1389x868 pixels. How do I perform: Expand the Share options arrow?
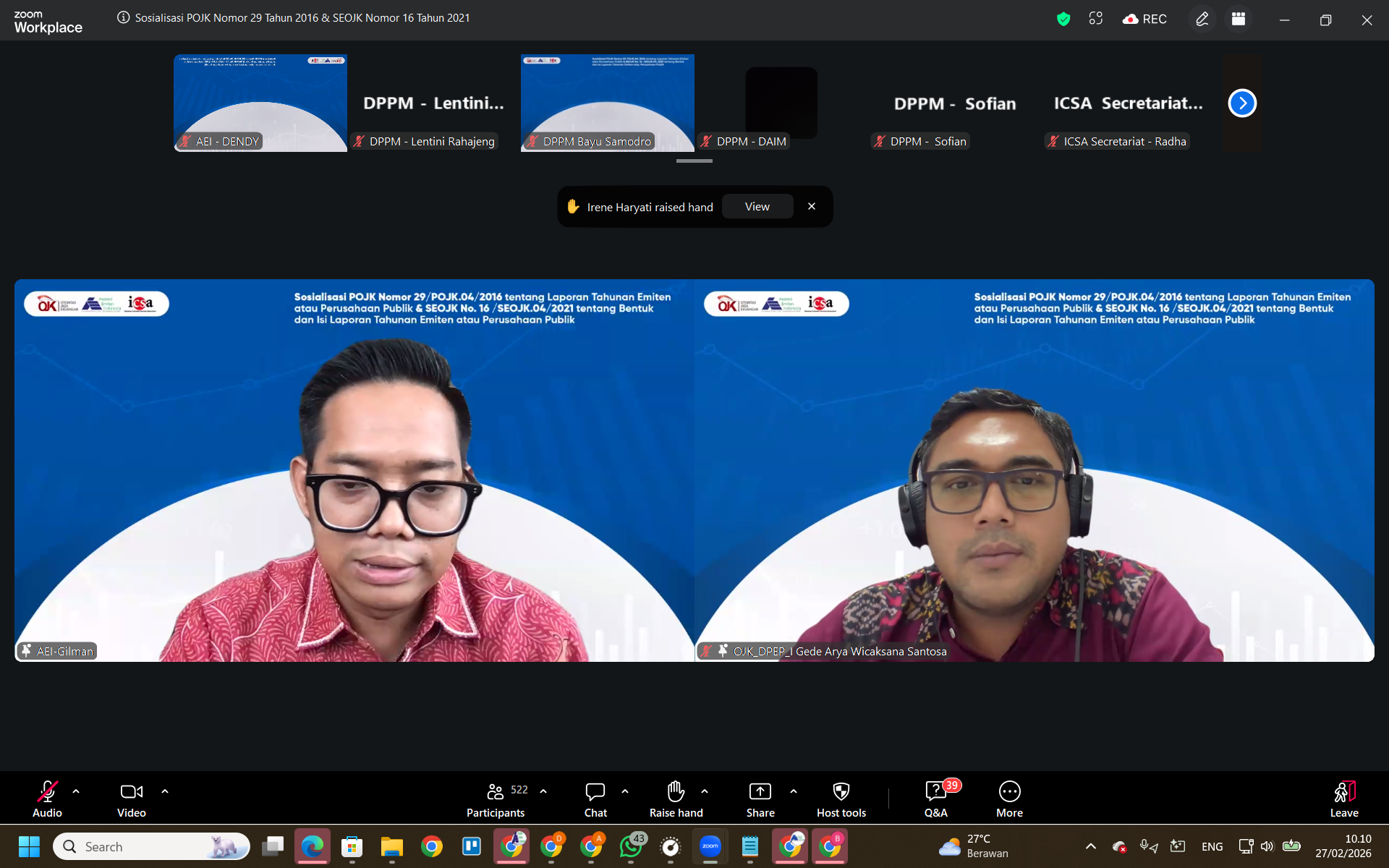pyautogui.click(x=794, y=791)
